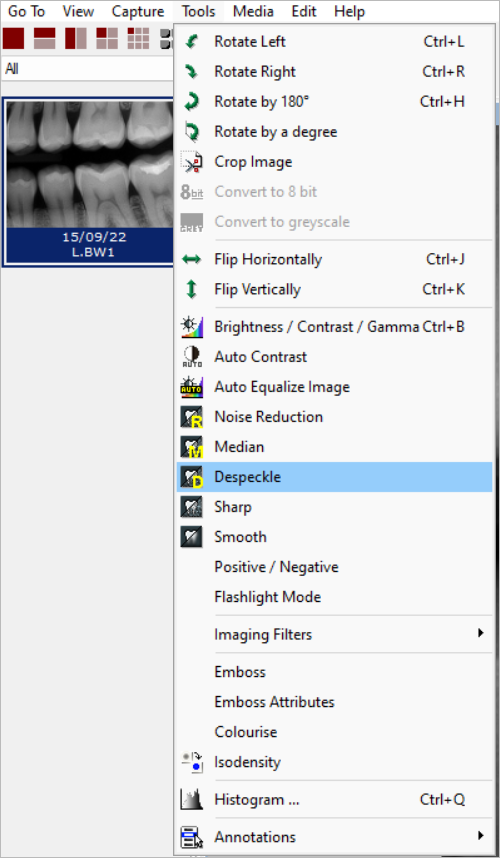Viewport: 500px width, 858px height.
Task: Select the Median filter icon
Action: [x=191, y=447]
